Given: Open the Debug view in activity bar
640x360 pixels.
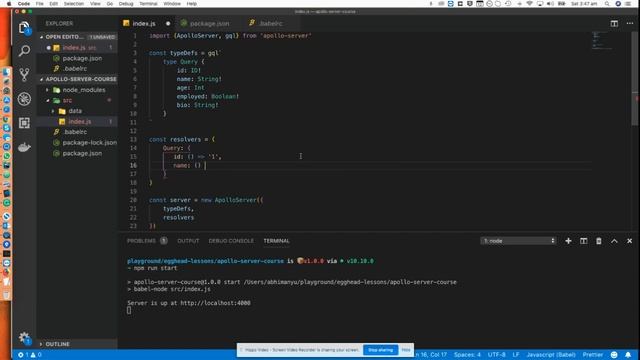Looking at the screenshot, I should (x=24, y=99).
